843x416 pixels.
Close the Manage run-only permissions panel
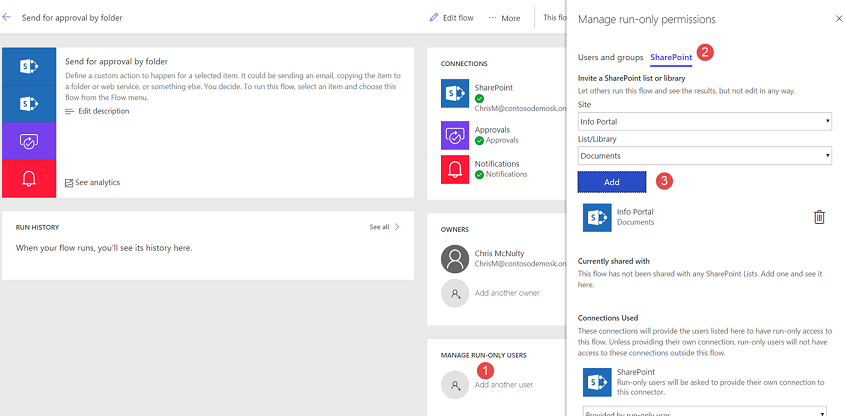838,18
